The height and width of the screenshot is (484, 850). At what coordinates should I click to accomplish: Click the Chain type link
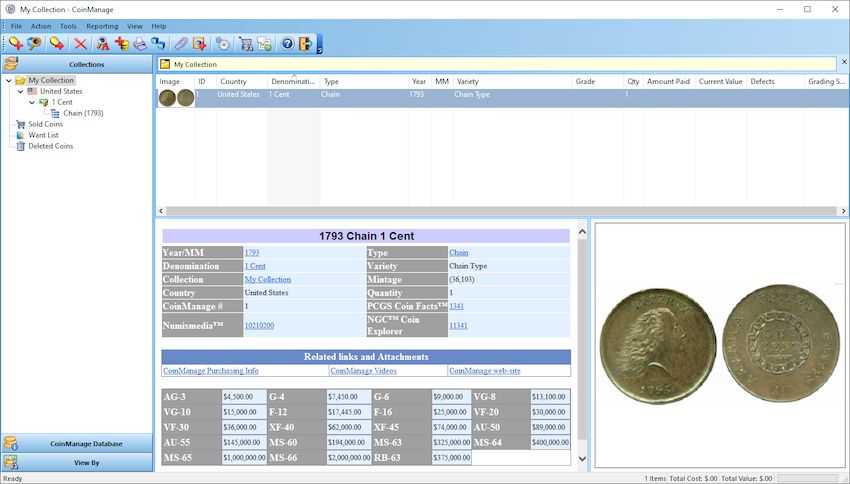tap(458, 253)
